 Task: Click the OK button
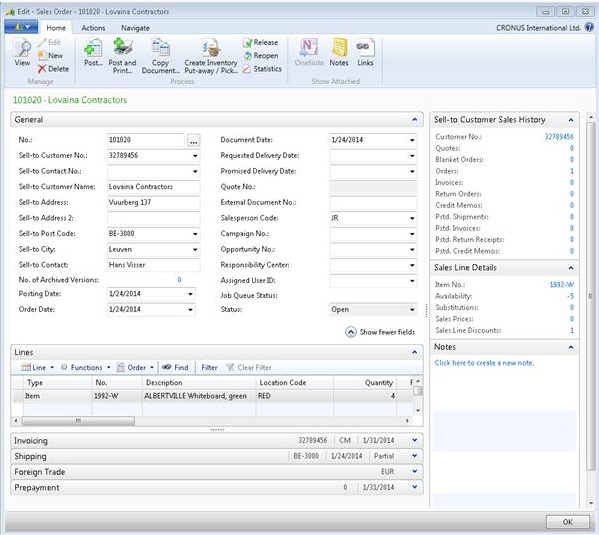coord(568,522)
